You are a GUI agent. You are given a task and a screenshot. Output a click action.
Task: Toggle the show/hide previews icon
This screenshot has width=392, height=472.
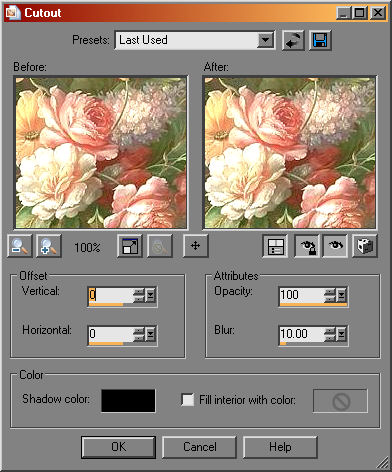pyautogui.click(x=275, y=246)
